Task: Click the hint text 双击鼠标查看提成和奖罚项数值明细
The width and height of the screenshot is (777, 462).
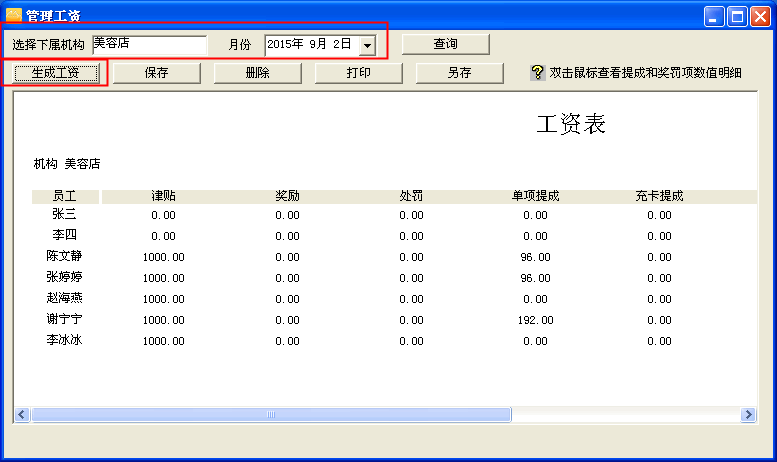Action: tap(646, 73)
